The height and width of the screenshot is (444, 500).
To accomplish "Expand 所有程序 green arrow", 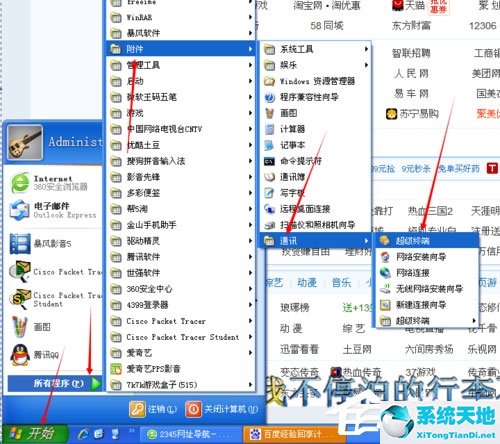I will (x=96, y=383).
